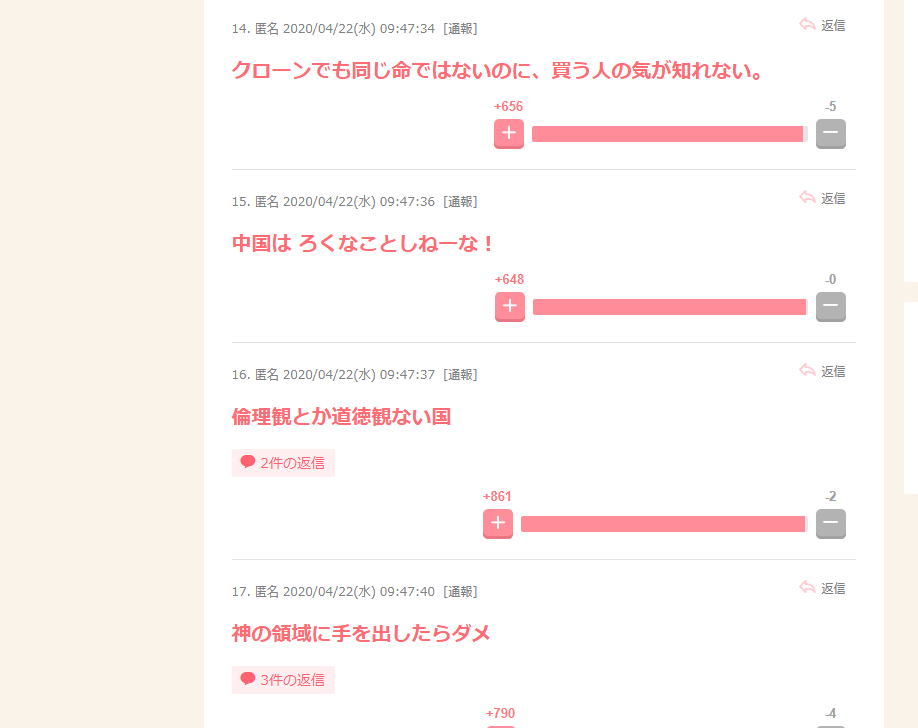Screen dimensions: 918x728
Task: Upvote comment 14 with the plus button
Action: tap(509, 134)
